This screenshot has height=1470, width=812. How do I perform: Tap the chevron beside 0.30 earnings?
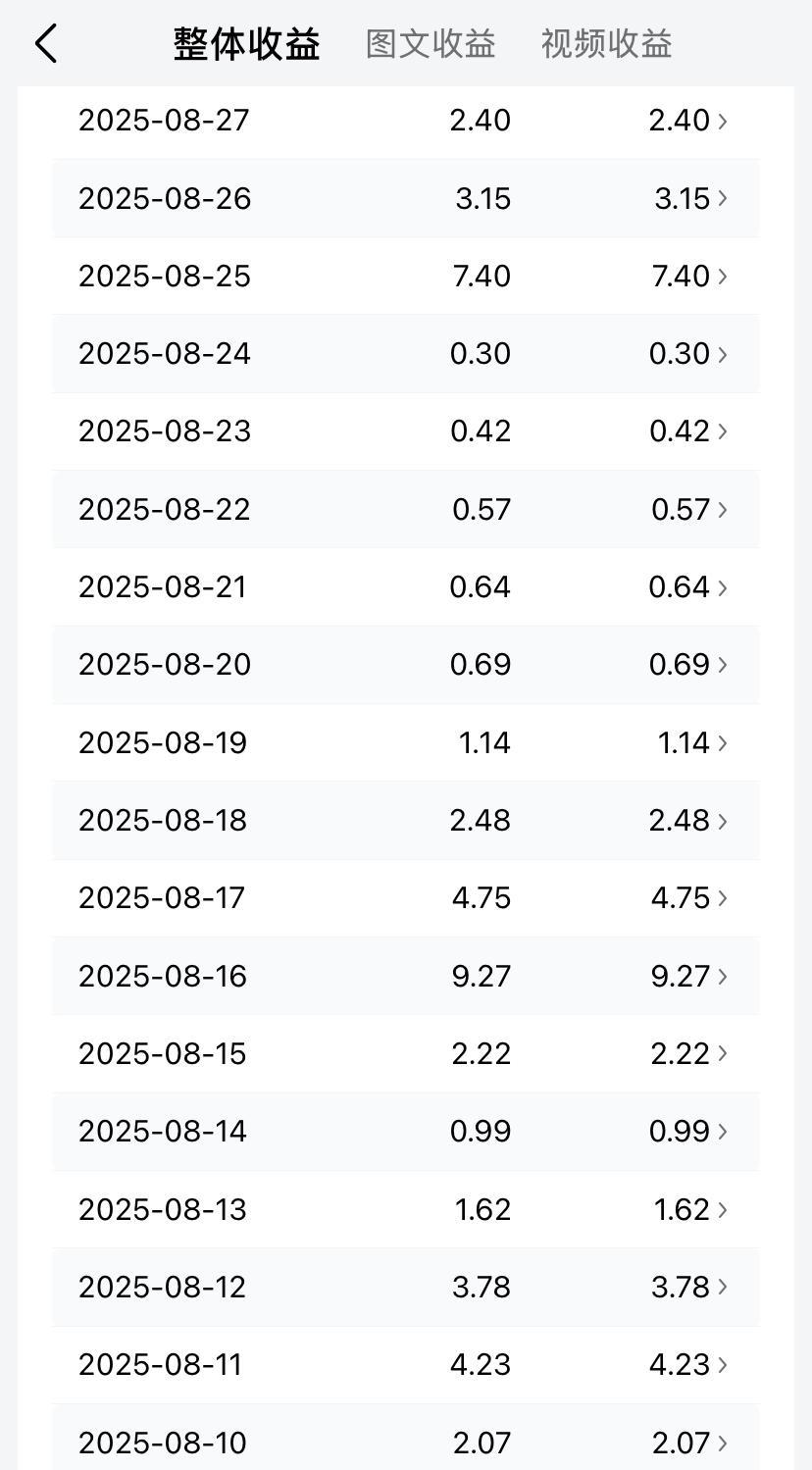point(723,353)
